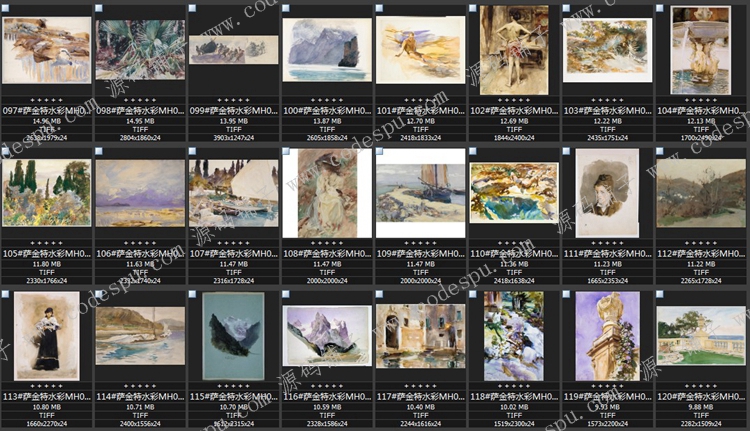The height and width of the screenshot is (431, 750).
Task: Open the palm leaves thumbnail for file 098
Action: [140, 50]
